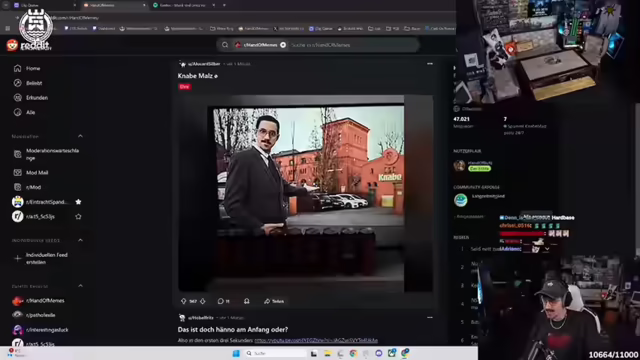Image resolution: width=640 pixels, height=360 pixels.
Task: Open the Knabe Malz post image
Action: (305, 193)
